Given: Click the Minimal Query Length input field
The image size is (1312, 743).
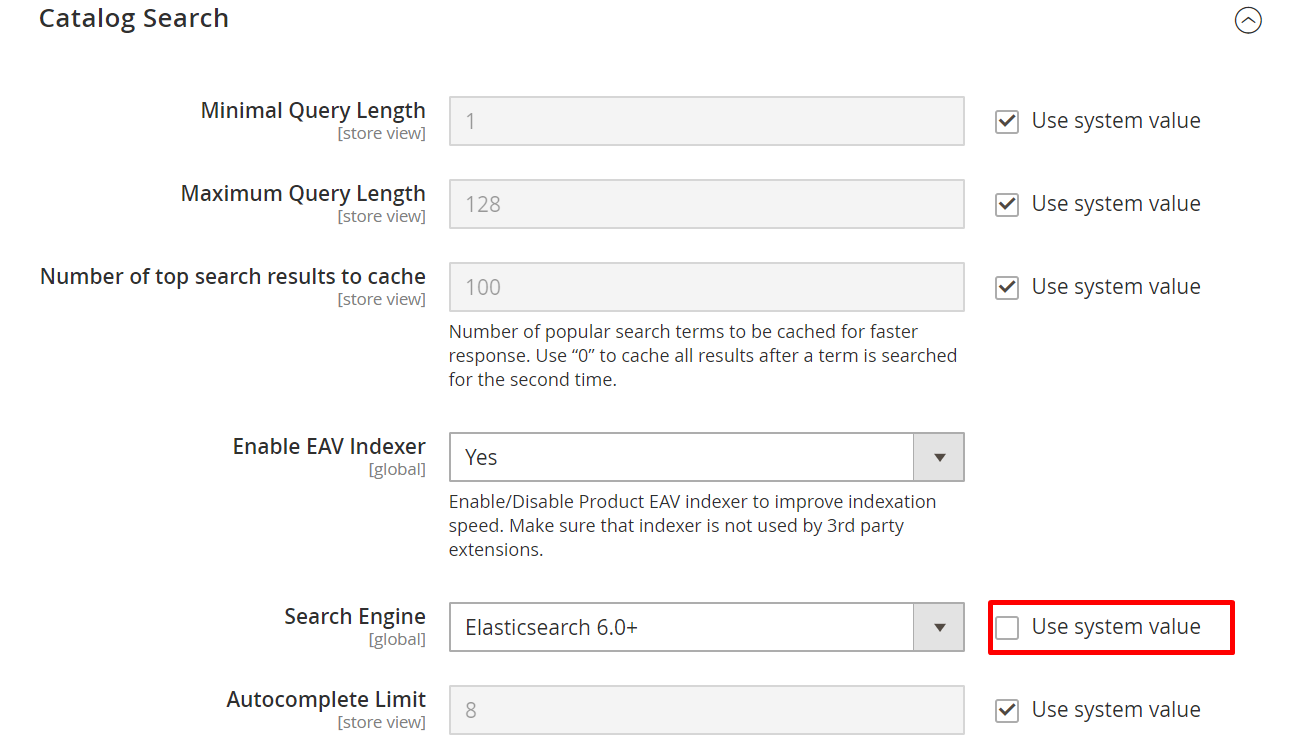Looking at the screenshot, I should [x=706, y=121].
